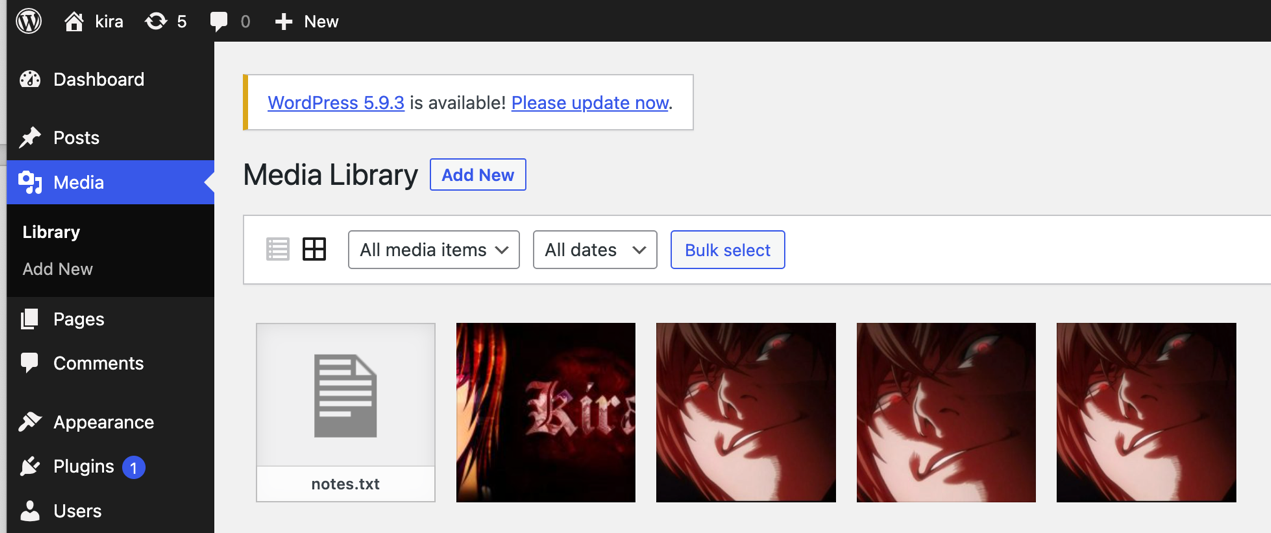
Task: Open Posts from the sidebar
Action: click(76, 137)
